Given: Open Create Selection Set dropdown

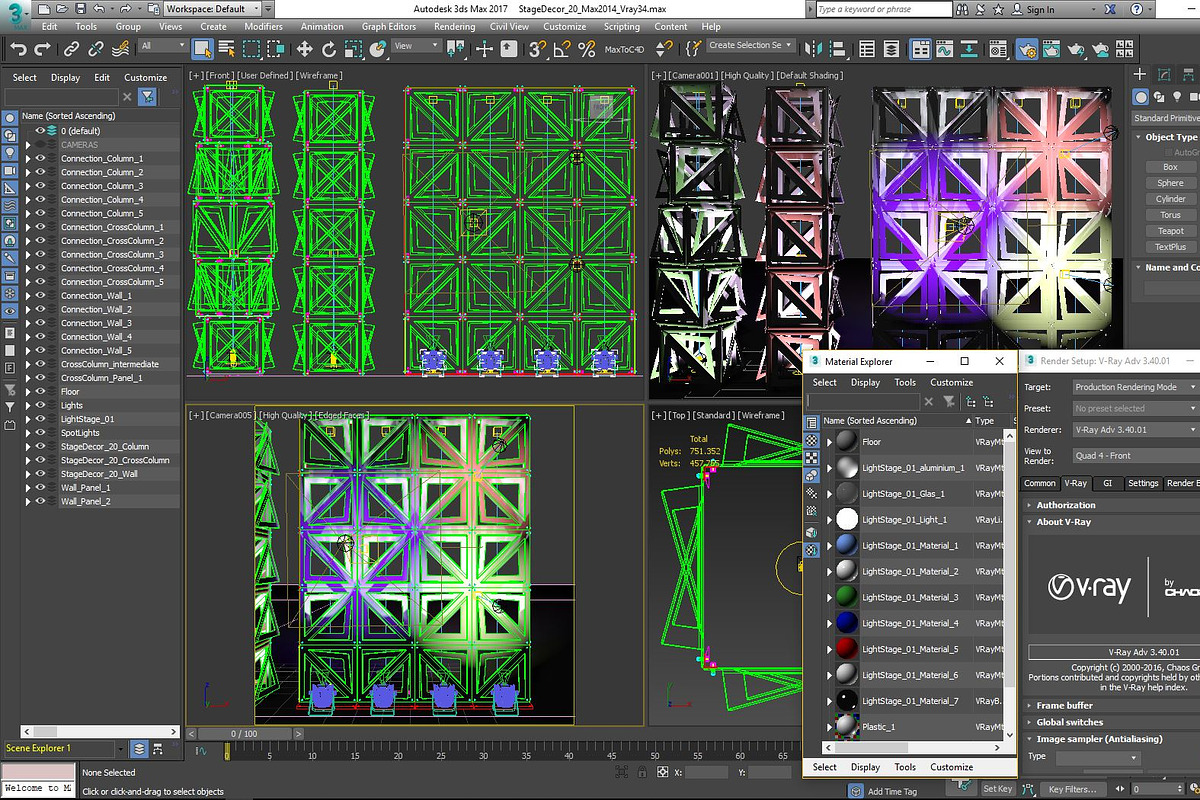Looking at the screenshot, I should click(750, 46).
